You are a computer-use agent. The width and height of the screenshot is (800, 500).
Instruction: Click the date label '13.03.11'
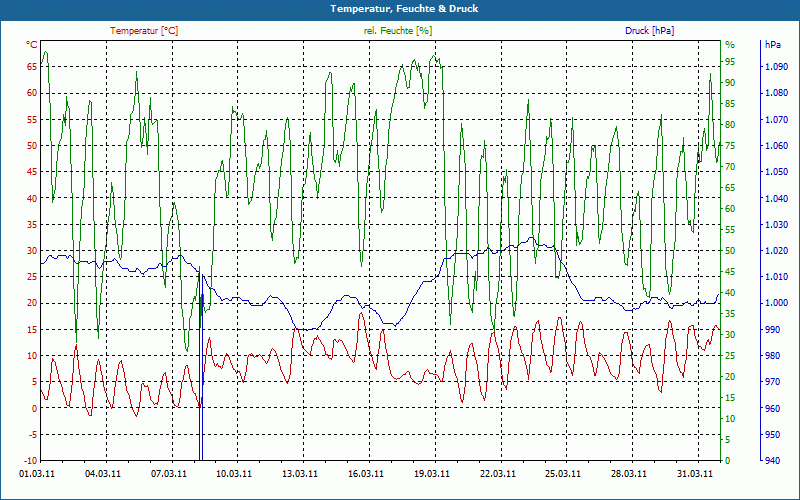(300, 473)
